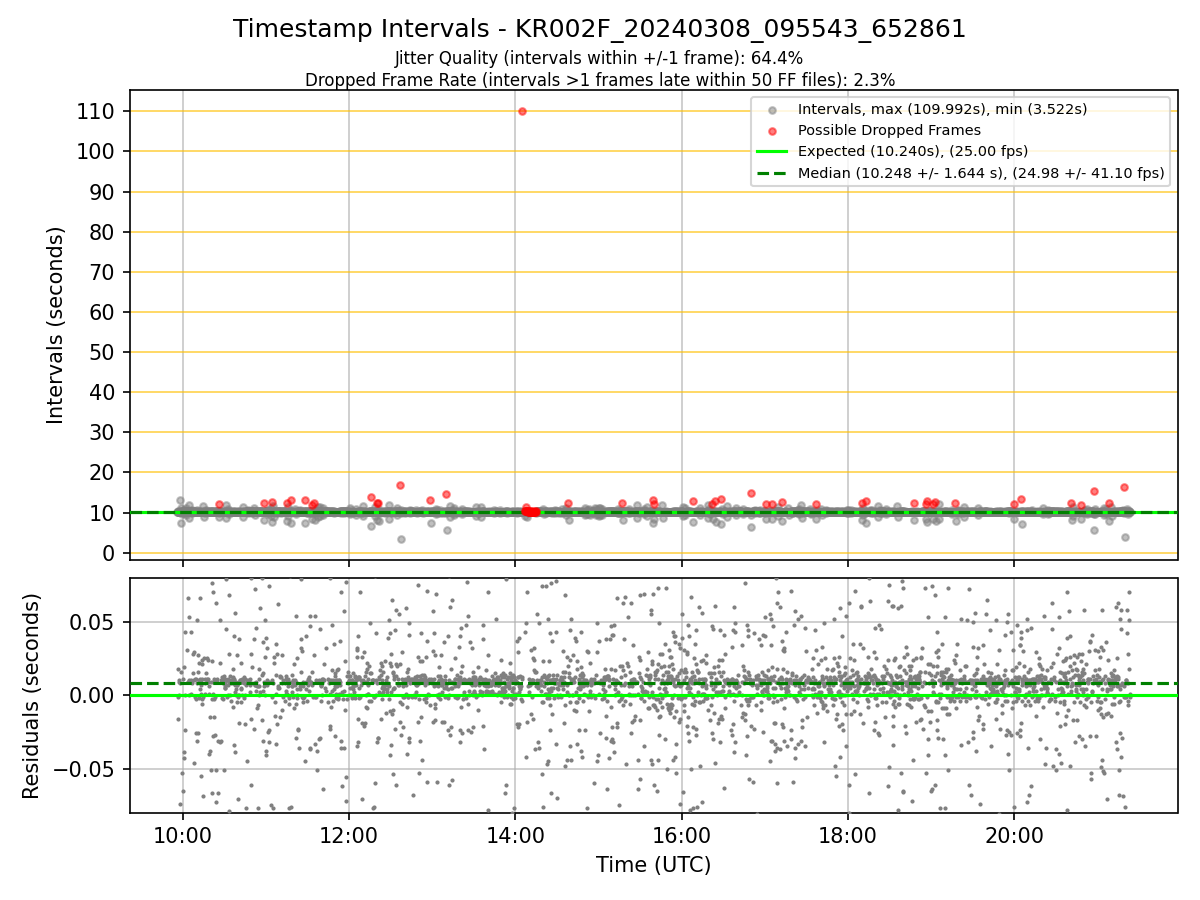The width and height of the screenshot is (1200, 900).
Task: Click the Median (10.248 +/- 1.644 s) legend entry
Action: (x=960, y=173)
